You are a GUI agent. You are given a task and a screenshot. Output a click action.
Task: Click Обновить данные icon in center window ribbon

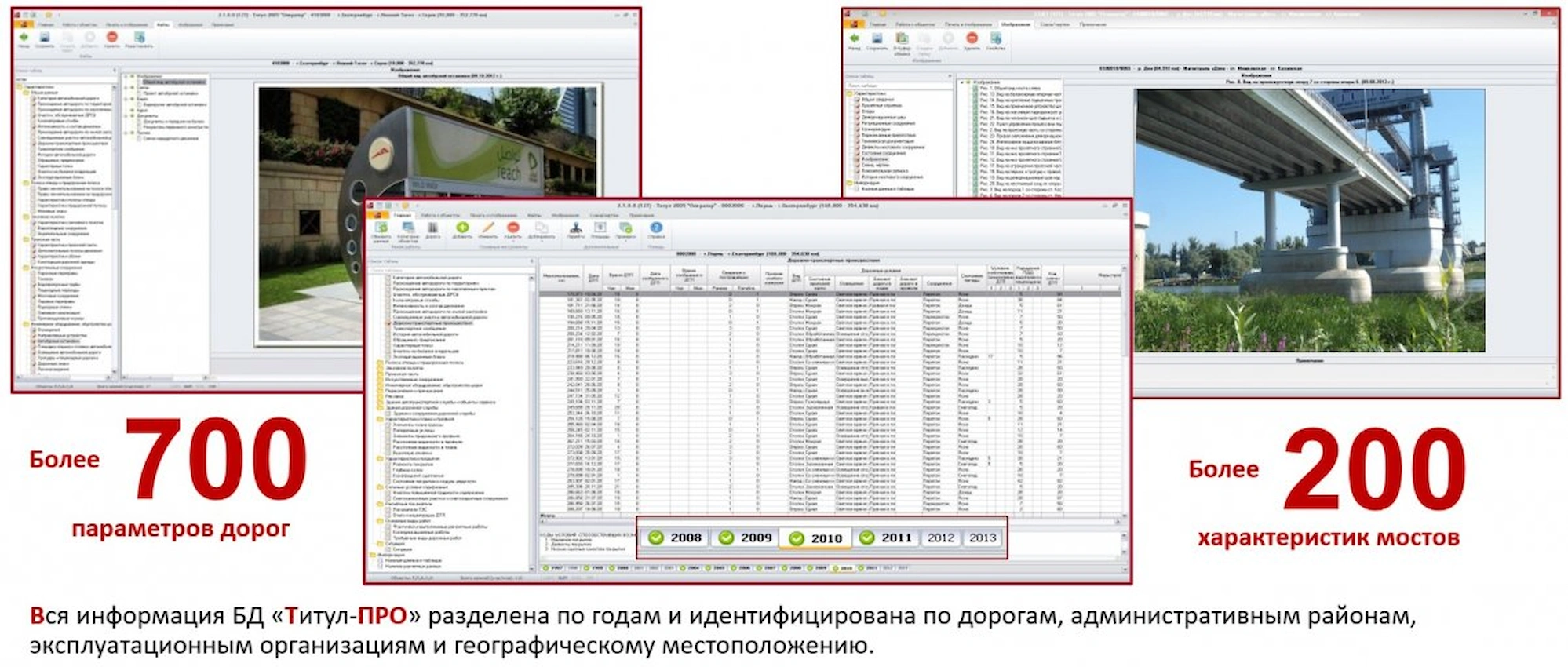pyautogui.click(x=381, y=228)
